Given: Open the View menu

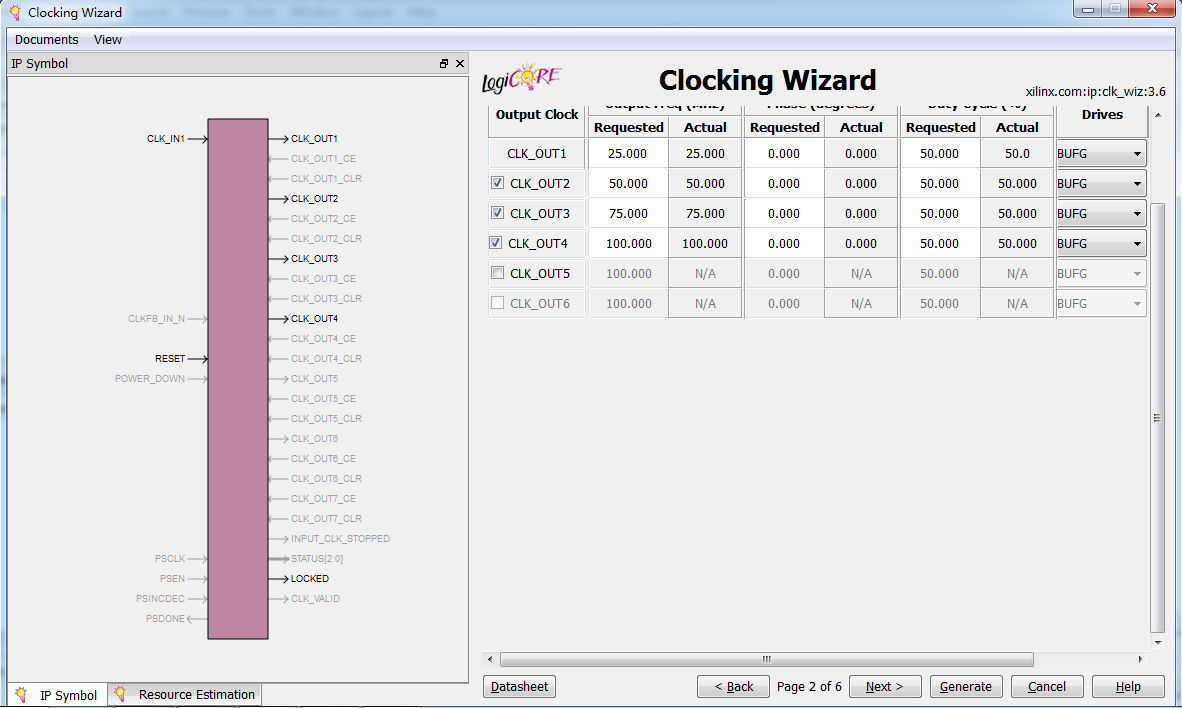Looking at the screenshot, I should coord(108,39).
